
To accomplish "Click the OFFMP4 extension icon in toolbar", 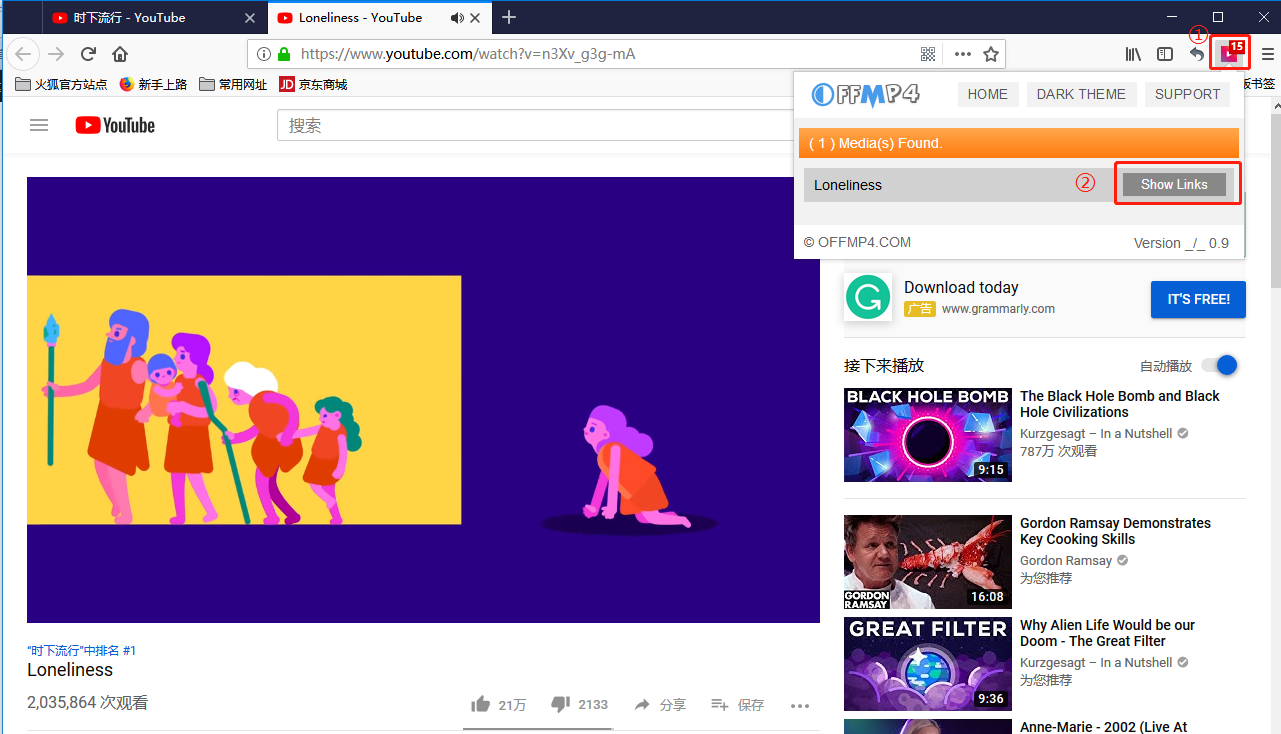I will click(1229, 54).
